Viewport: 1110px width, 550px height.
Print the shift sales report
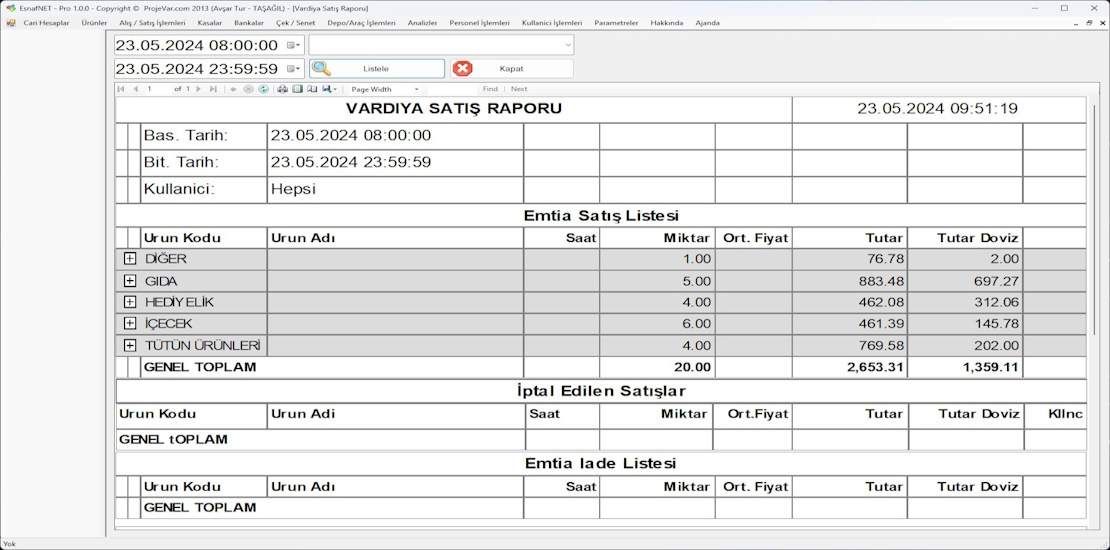pyautogui.click(x=282, y=89)
